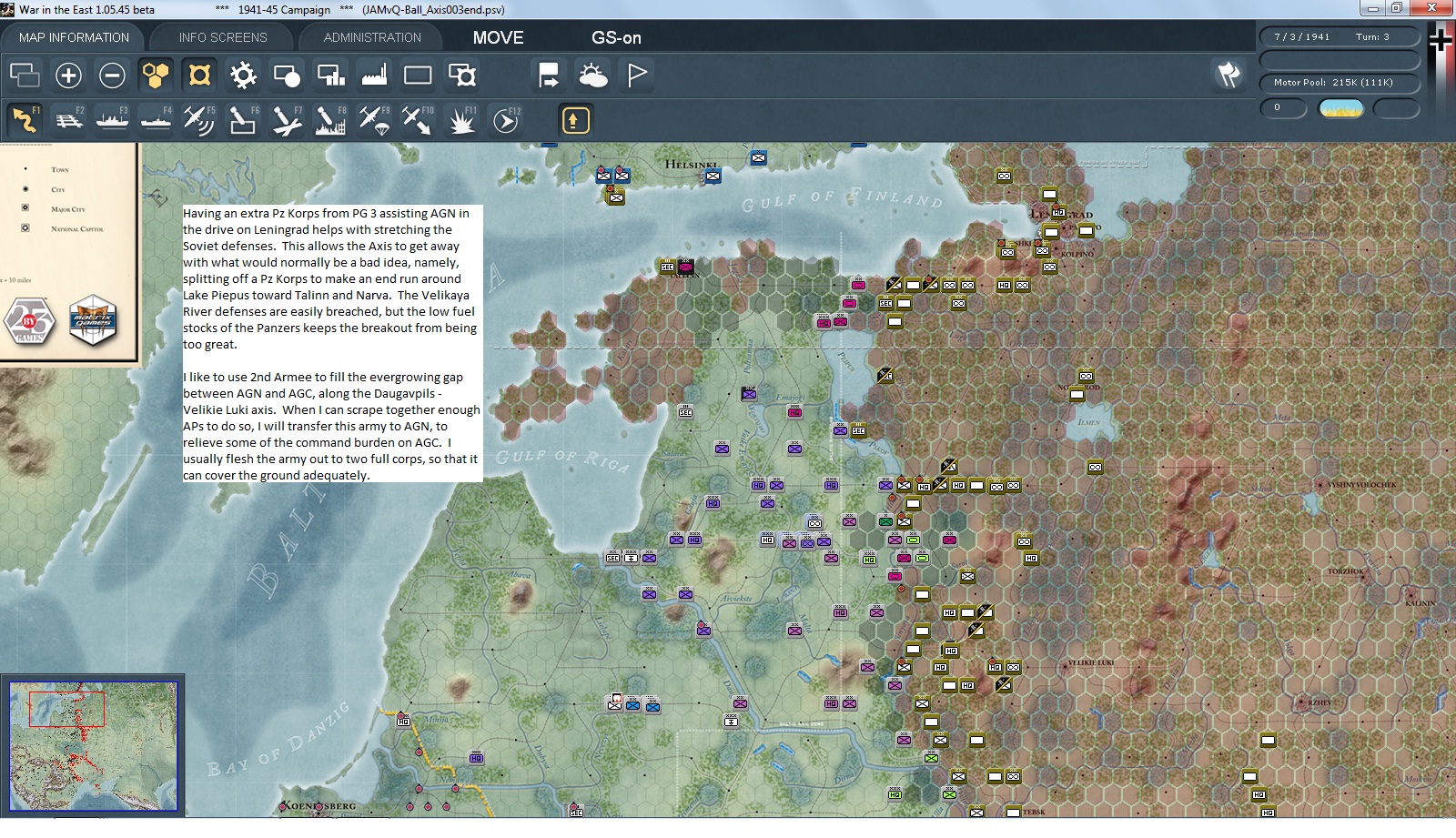1456x838 pixels.
Task: Click the flag with arrow icon
Action: tap(549, 76)
